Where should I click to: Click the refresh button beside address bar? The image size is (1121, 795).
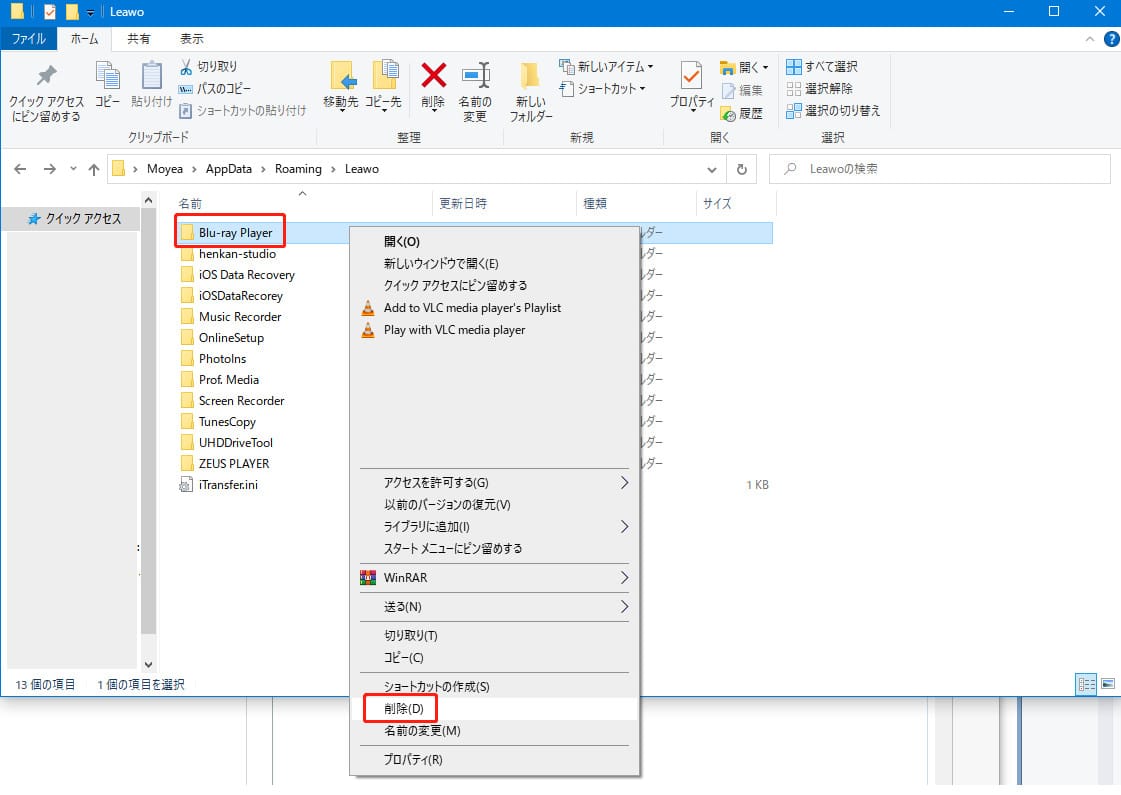click(741, 169)
